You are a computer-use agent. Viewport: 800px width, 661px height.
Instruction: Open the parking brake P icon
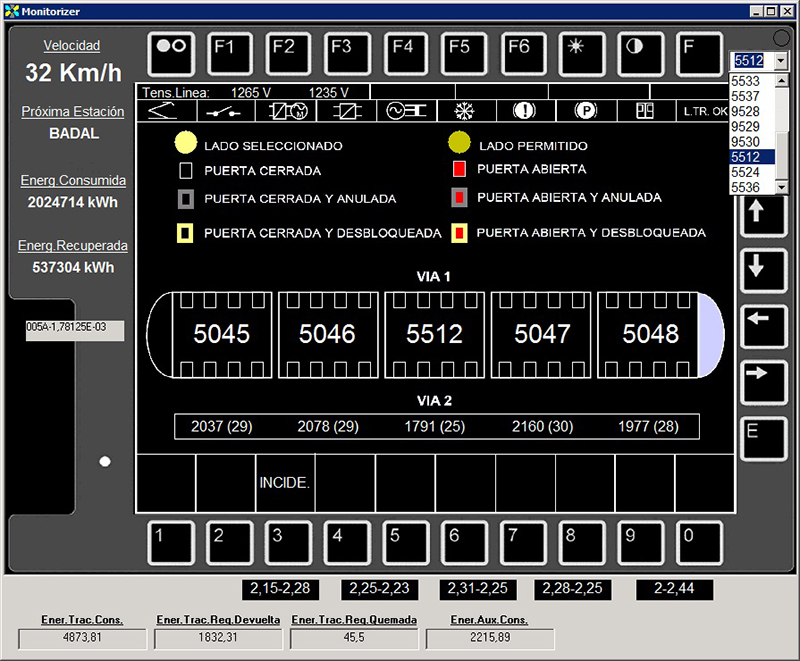585,111
